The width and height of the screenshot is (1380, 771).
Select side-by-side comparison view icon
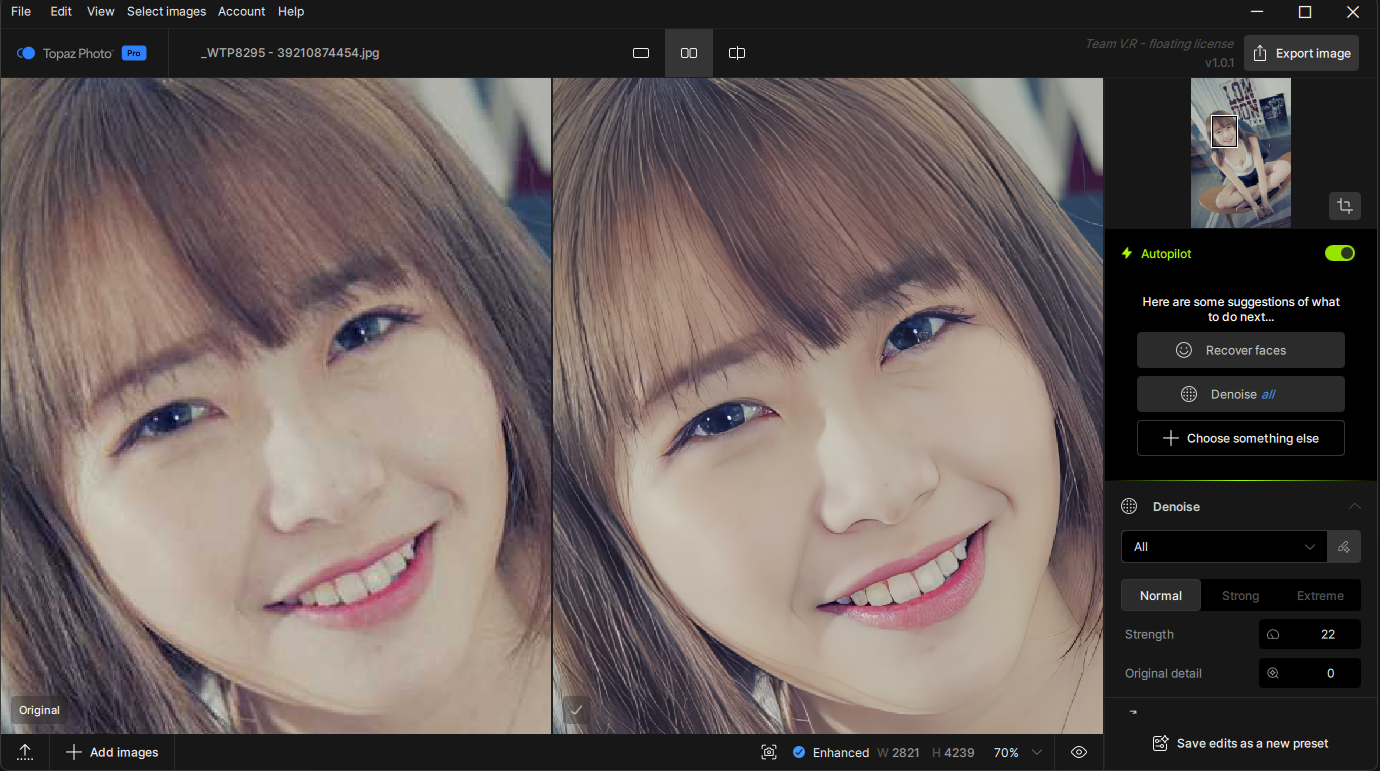point(689,53)
